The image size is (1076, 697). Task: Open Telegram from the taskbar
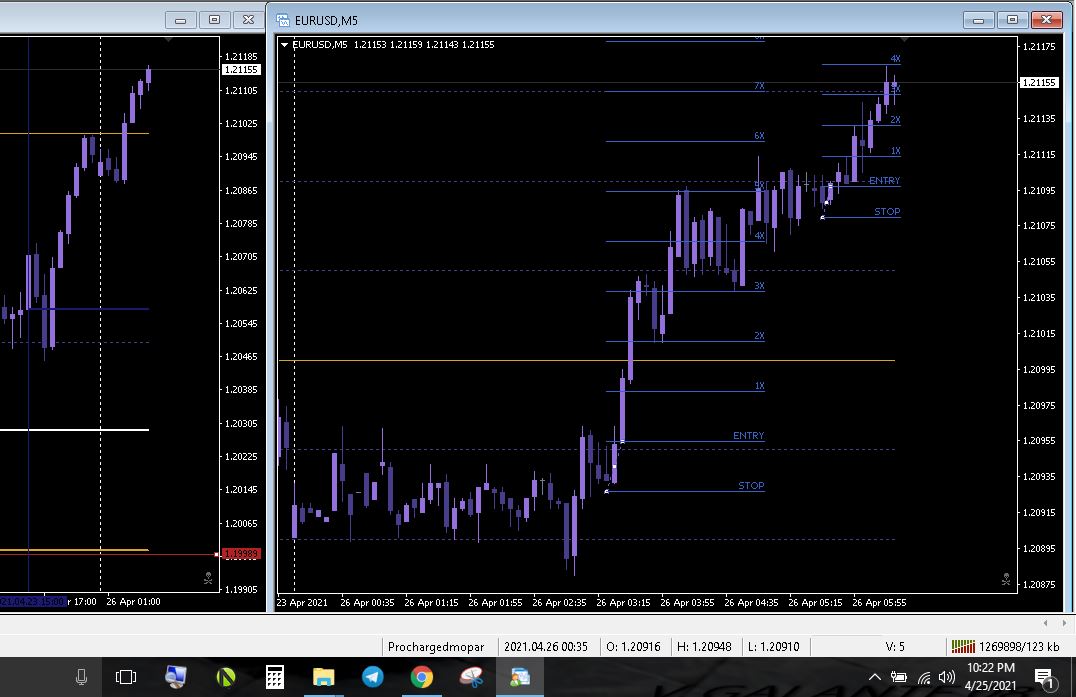coord(373,677)
